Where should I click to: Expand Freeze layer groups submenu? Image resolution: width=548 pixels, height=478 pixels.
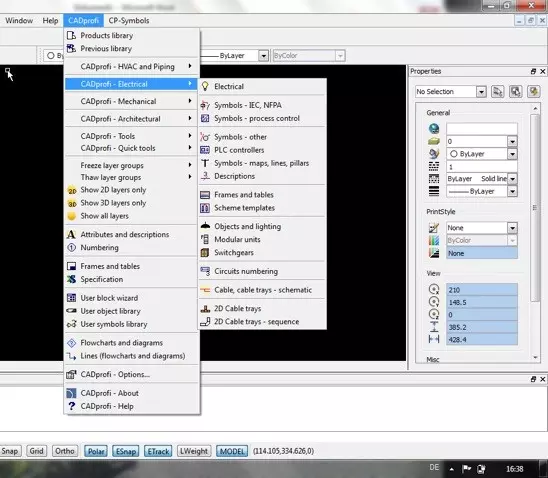pyautogui.click(x=132, y=165)
